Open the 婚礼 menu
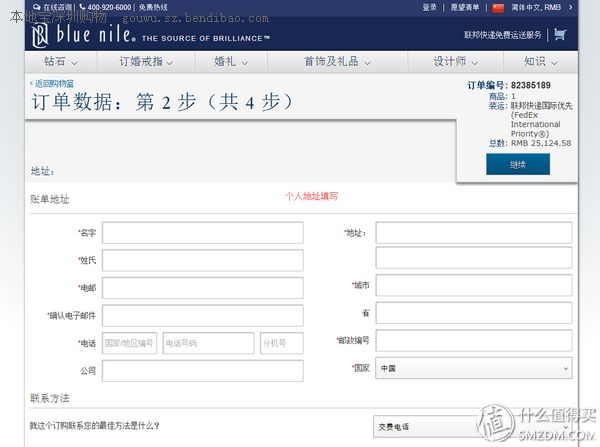This screenshot has width=600, height=447. (x=231, y=62)
